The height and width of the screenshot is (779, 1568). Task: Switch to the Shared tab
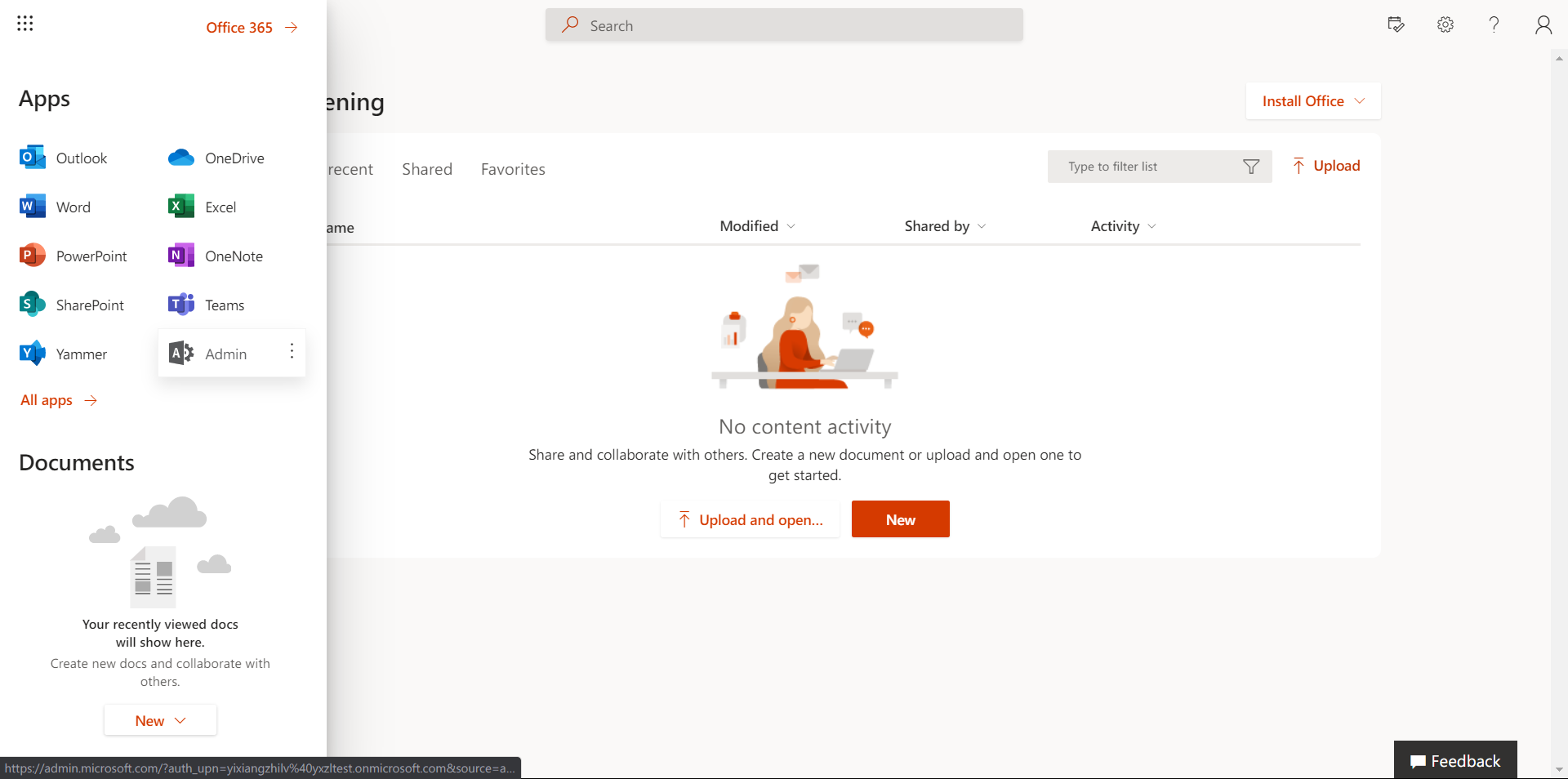[x=427, y=169]
